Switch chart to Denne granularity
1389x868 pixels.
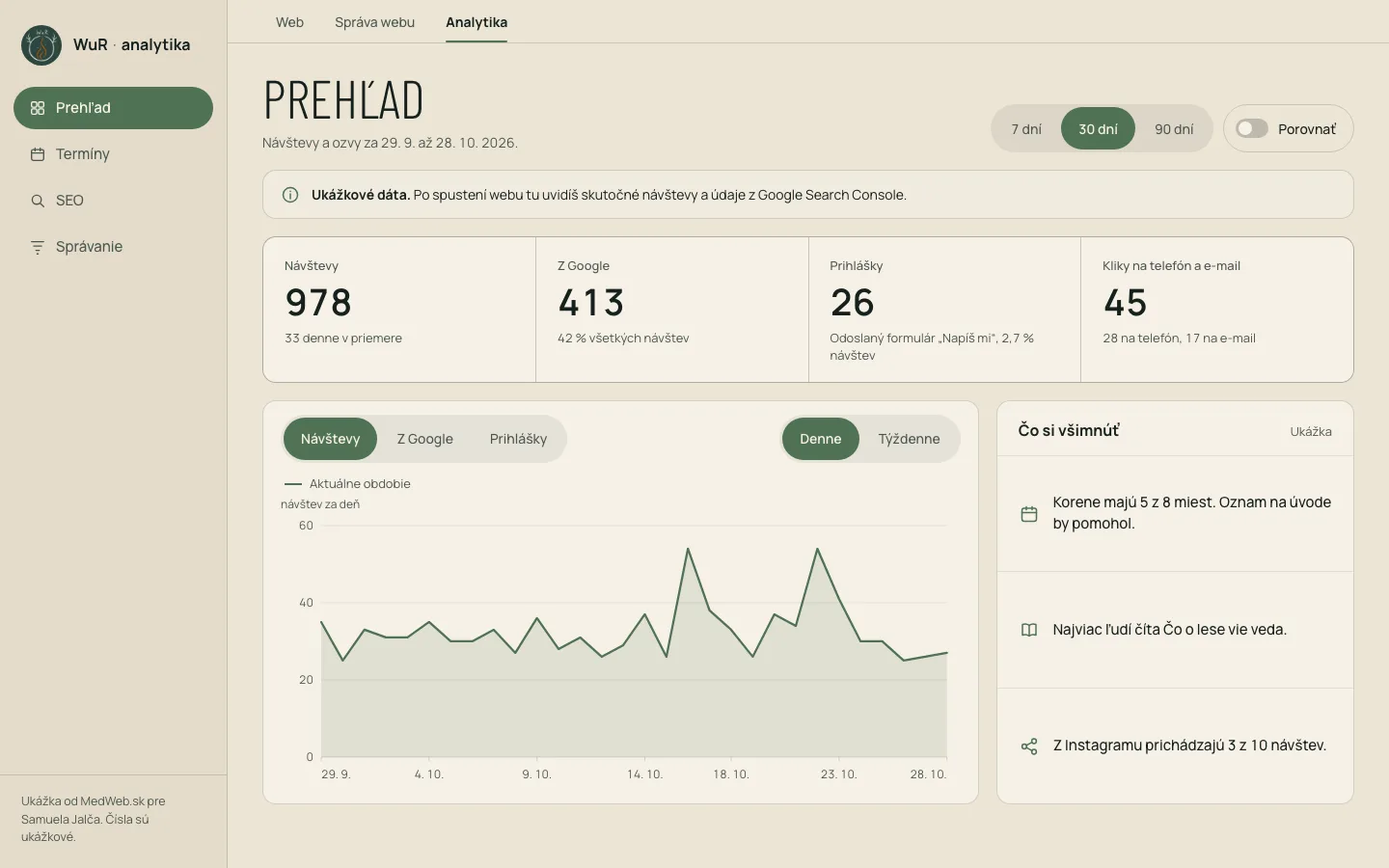820,439
